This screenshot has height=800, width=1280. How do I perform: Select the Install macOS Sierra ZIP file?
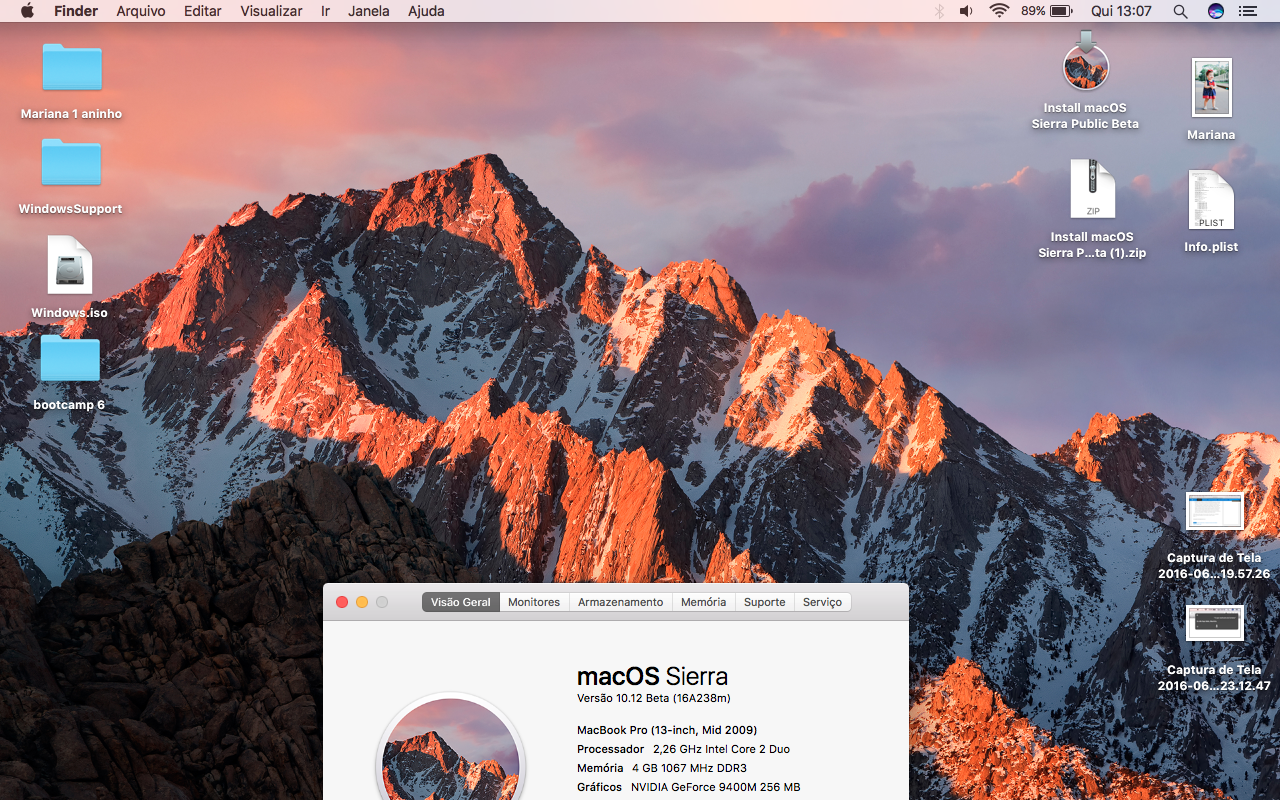point(1092,209)
